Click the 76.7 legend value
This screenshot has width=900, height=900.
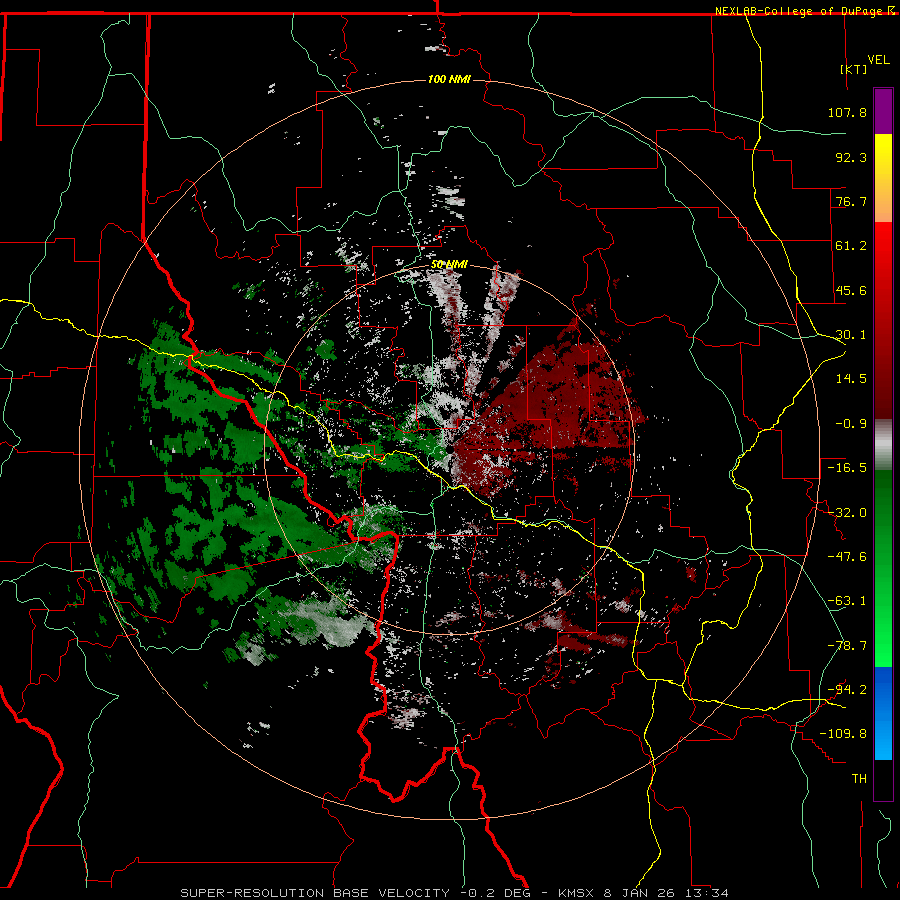(851, 201)
